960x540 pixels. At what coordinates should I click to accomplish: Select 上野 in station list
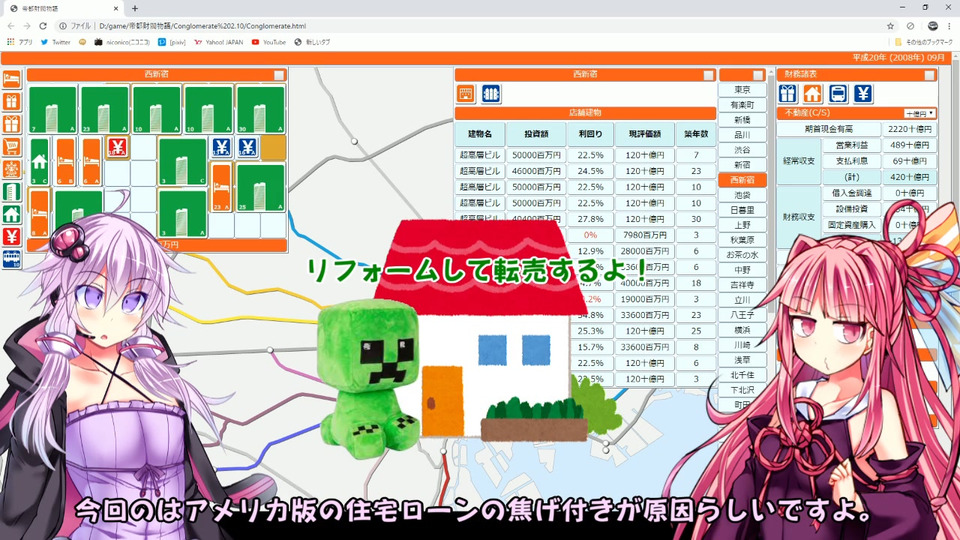click(742, 225)
